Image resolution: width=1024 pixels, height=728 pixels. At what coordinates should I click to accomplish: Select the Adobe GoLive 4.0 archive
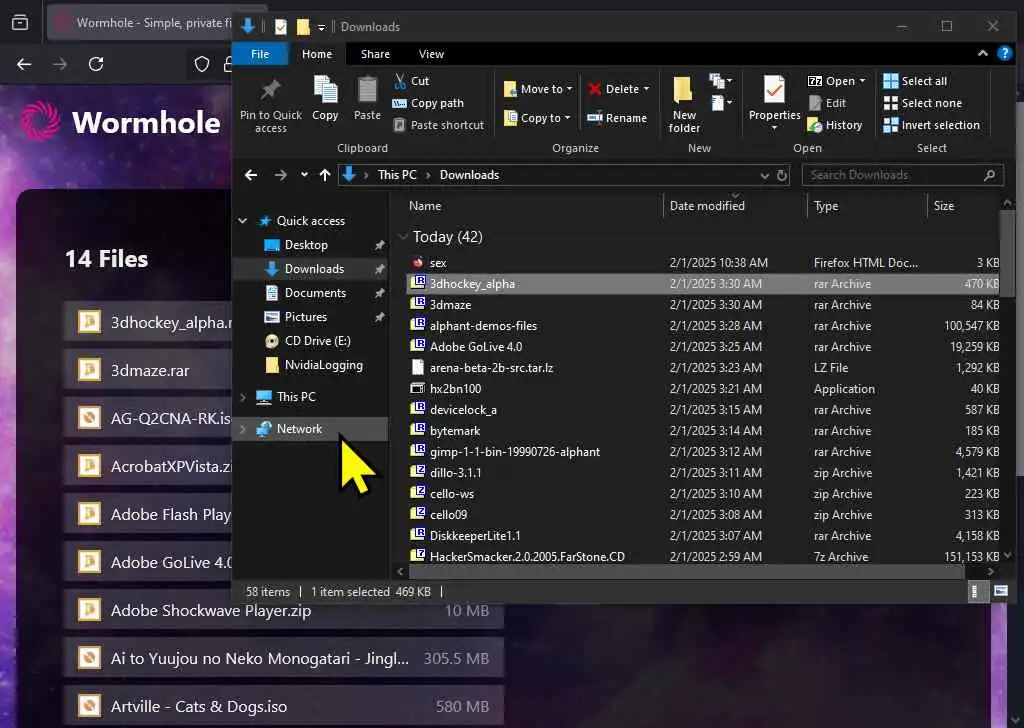pos(703,347)
